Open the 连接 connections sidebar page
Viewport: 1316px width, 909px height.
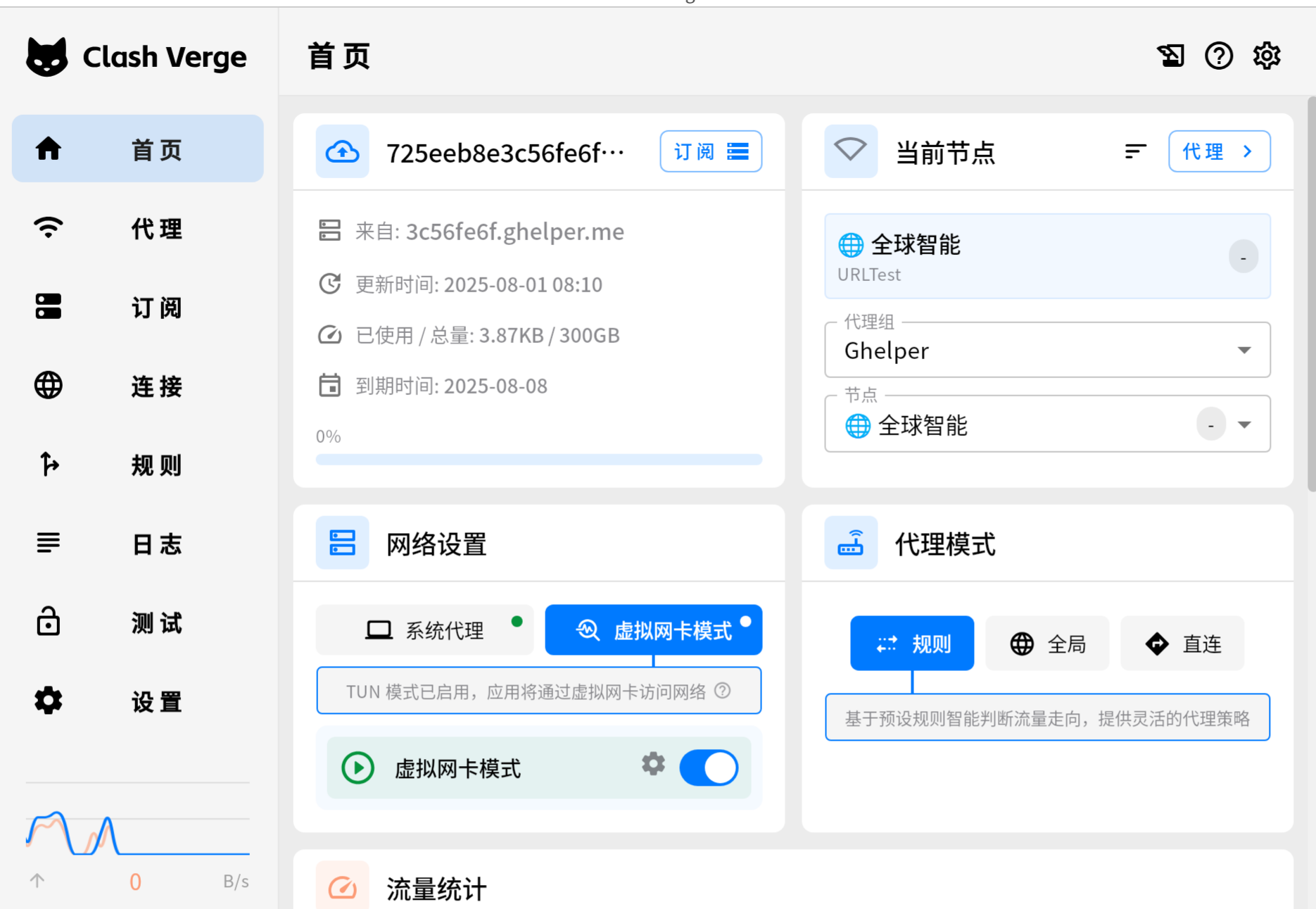tap(138, 385)
